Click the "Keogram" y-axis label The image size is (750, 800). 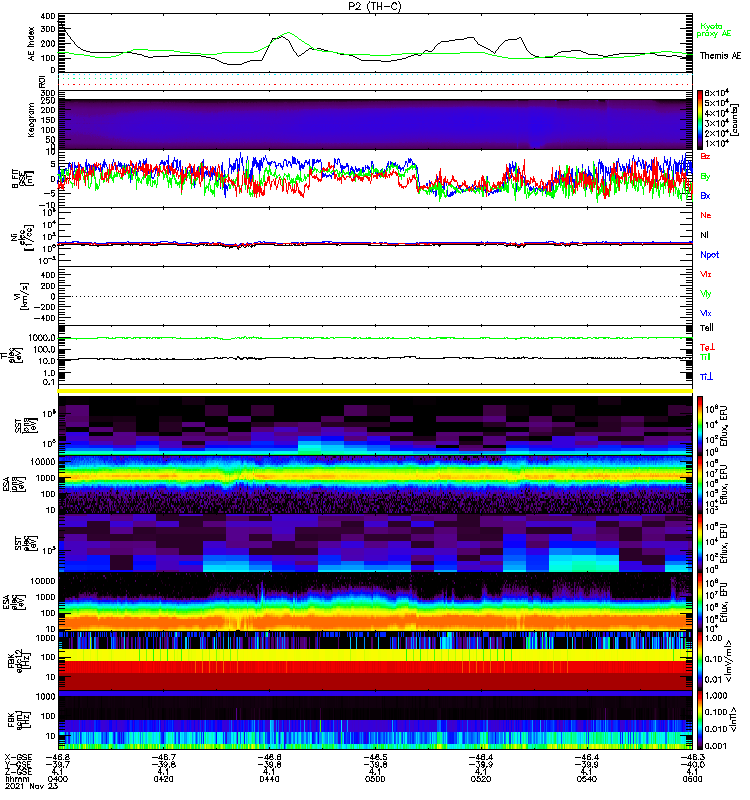click(32, 120)
